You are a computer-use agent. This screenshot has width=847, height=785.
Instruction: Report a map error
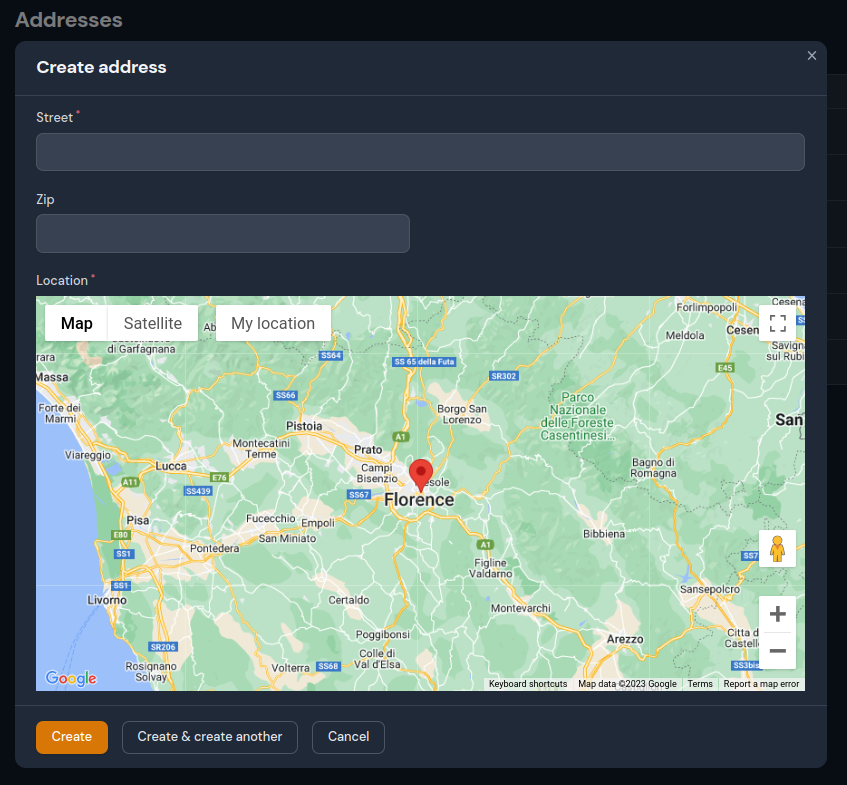761,683
